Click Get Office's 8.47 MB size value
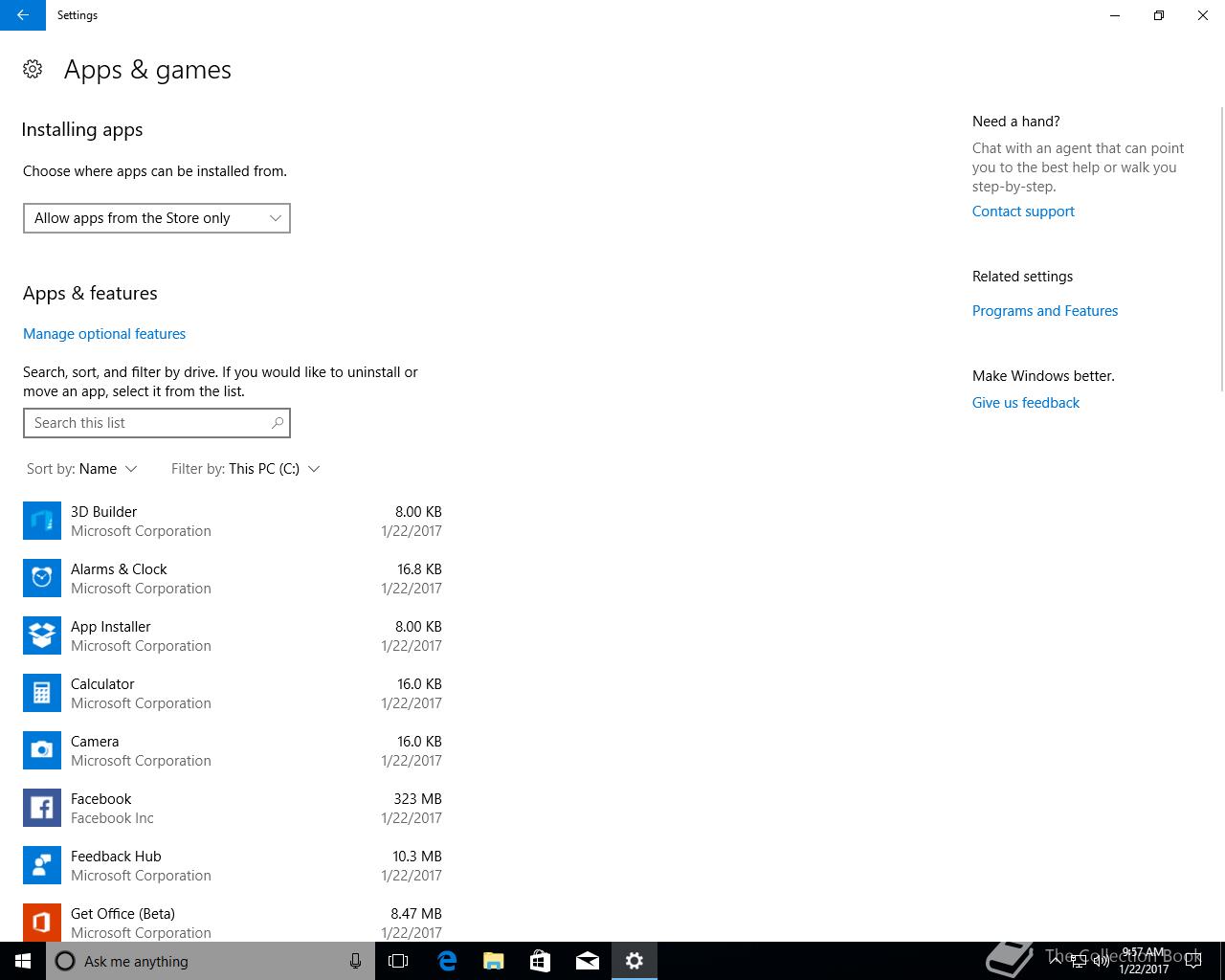Viewport: 1225px width, 980px height. (416, 914)
